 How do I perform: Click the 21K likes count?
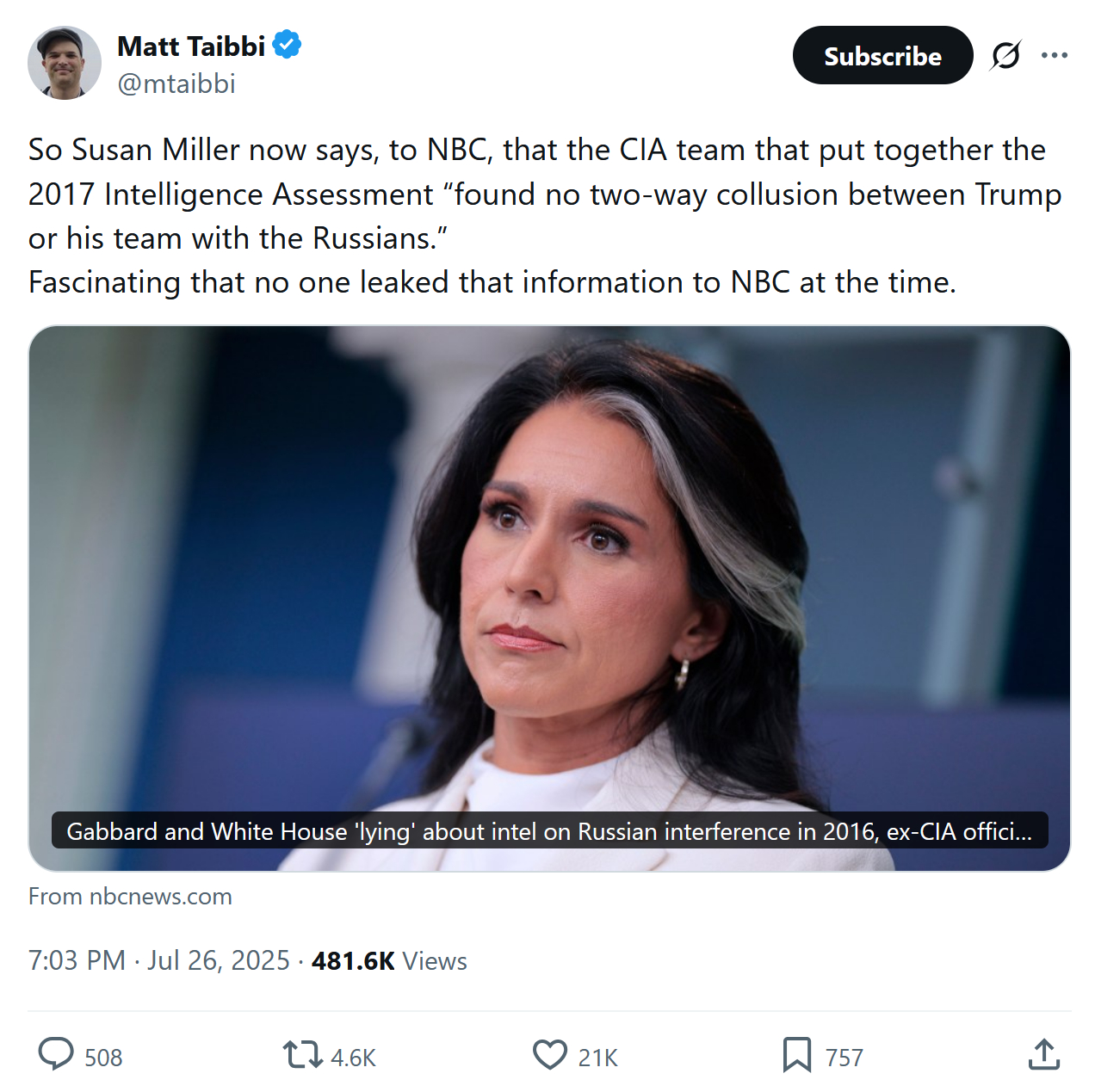598,1058
